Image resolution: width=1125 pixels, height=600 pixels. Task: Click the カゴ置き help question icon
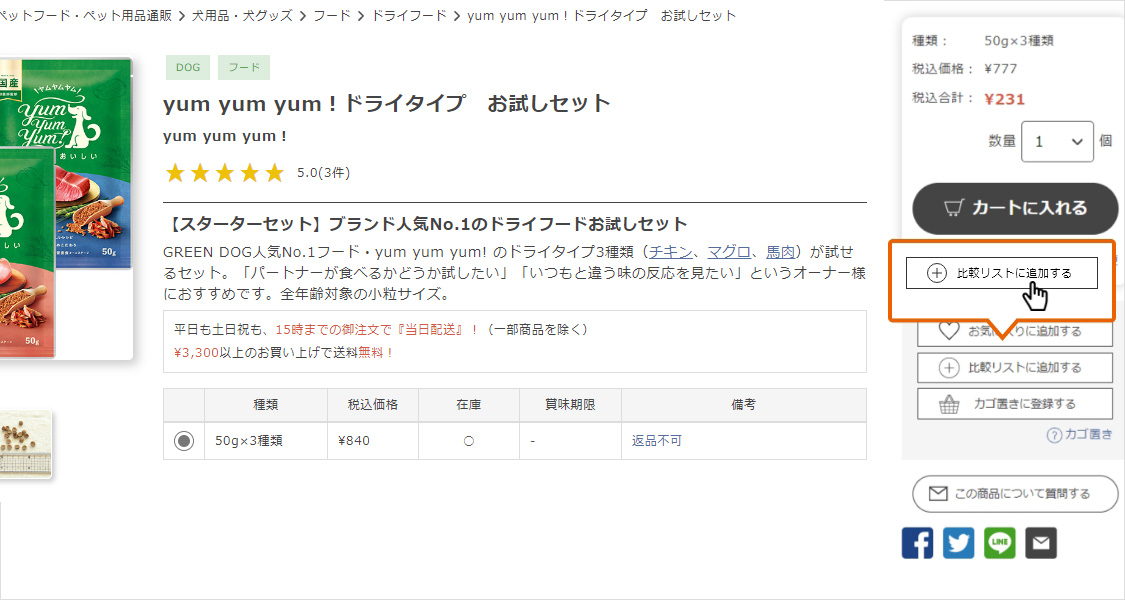click(x=1054, y=435)
